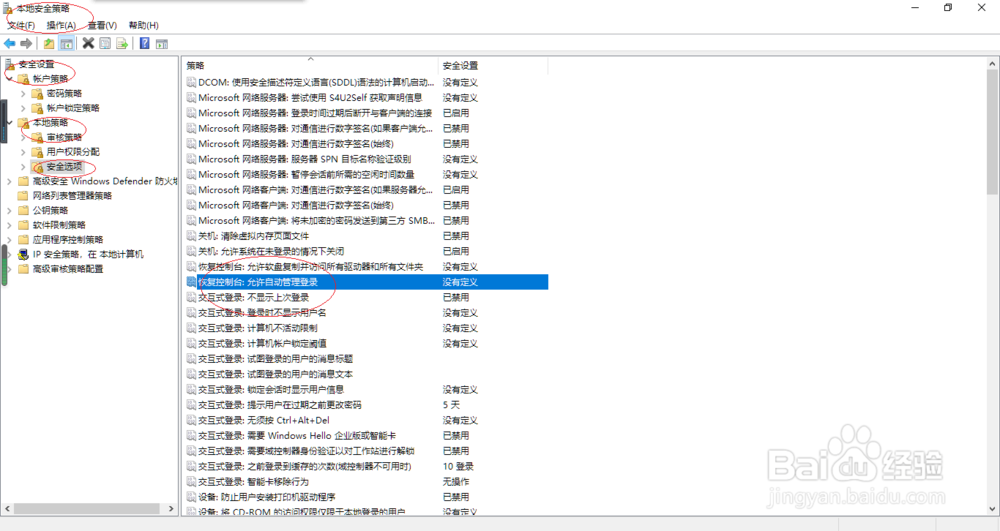Expand the 应用程序控制策略 tree node
The height and width of the screenshot is (531, 1000).
(x=10, y=240)
